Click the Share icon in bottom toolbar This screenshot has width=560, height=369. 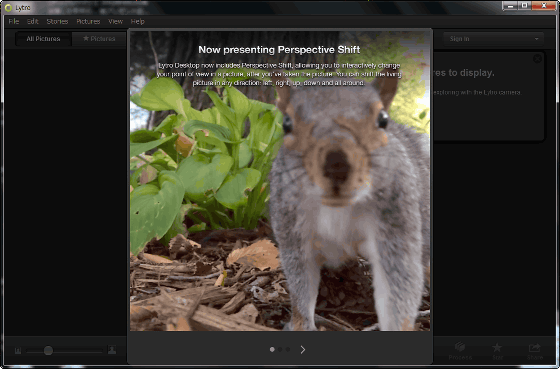(534, 347)
